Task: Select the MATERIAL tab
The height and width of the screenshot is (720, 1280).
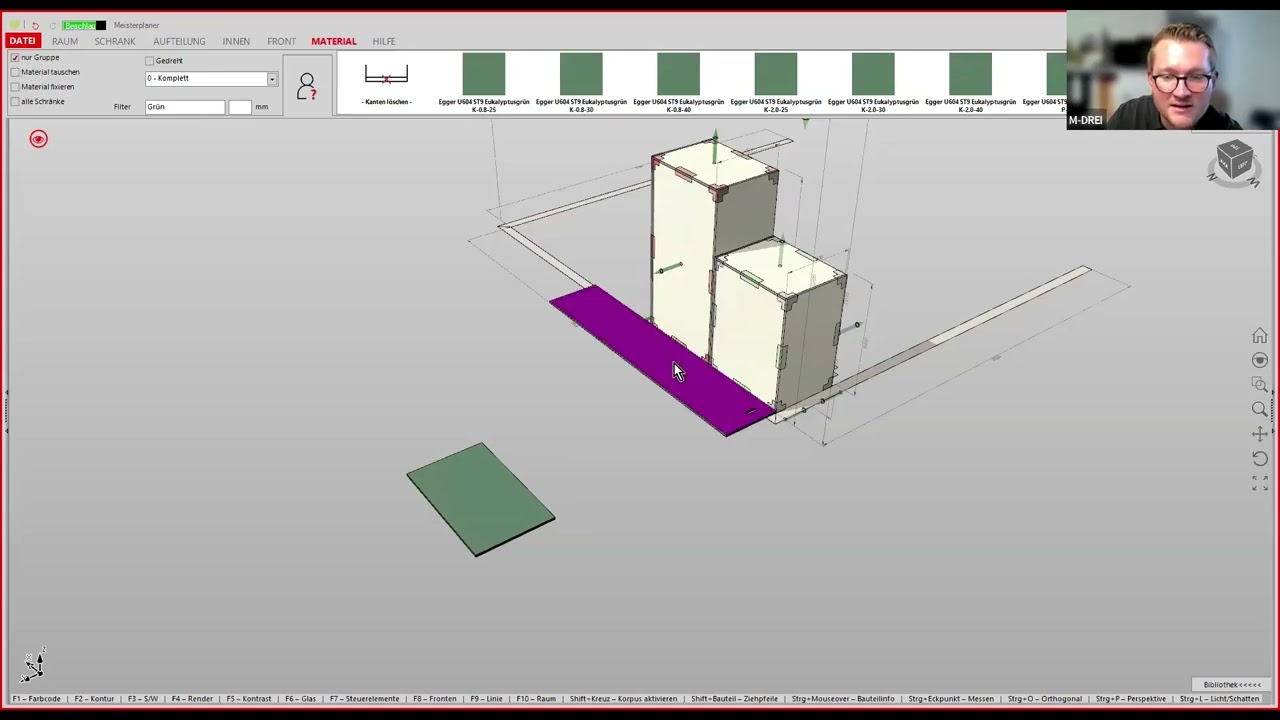Action: pos(334,41)
